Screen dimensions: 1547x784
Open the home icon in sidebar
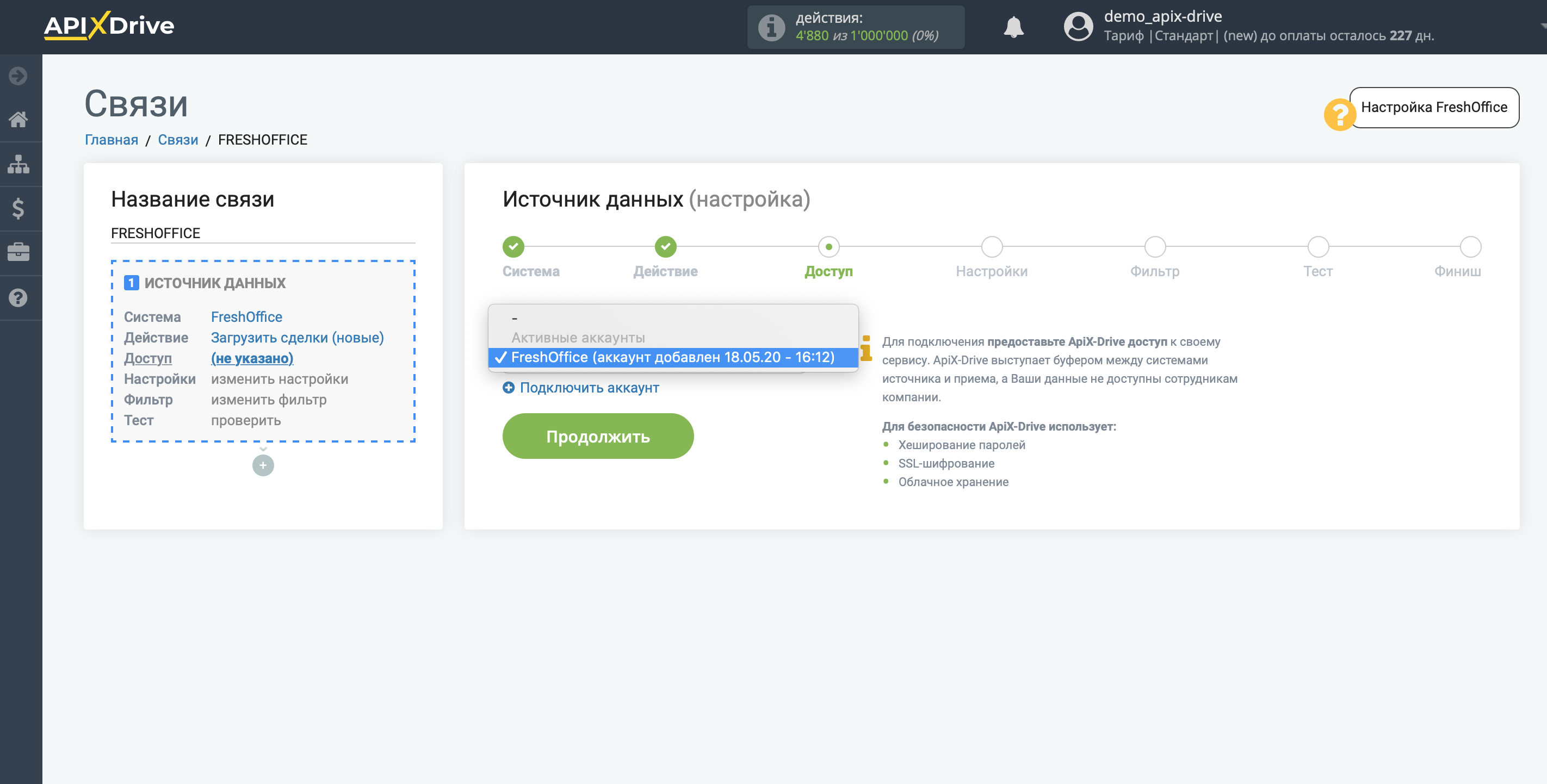[18, 120]
